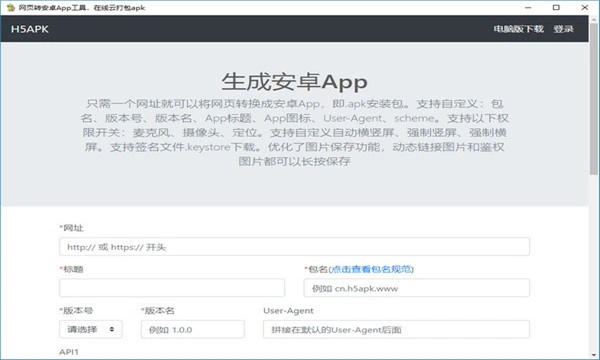
Task: Focus the 版本名 input field
Action: (192, 329)
